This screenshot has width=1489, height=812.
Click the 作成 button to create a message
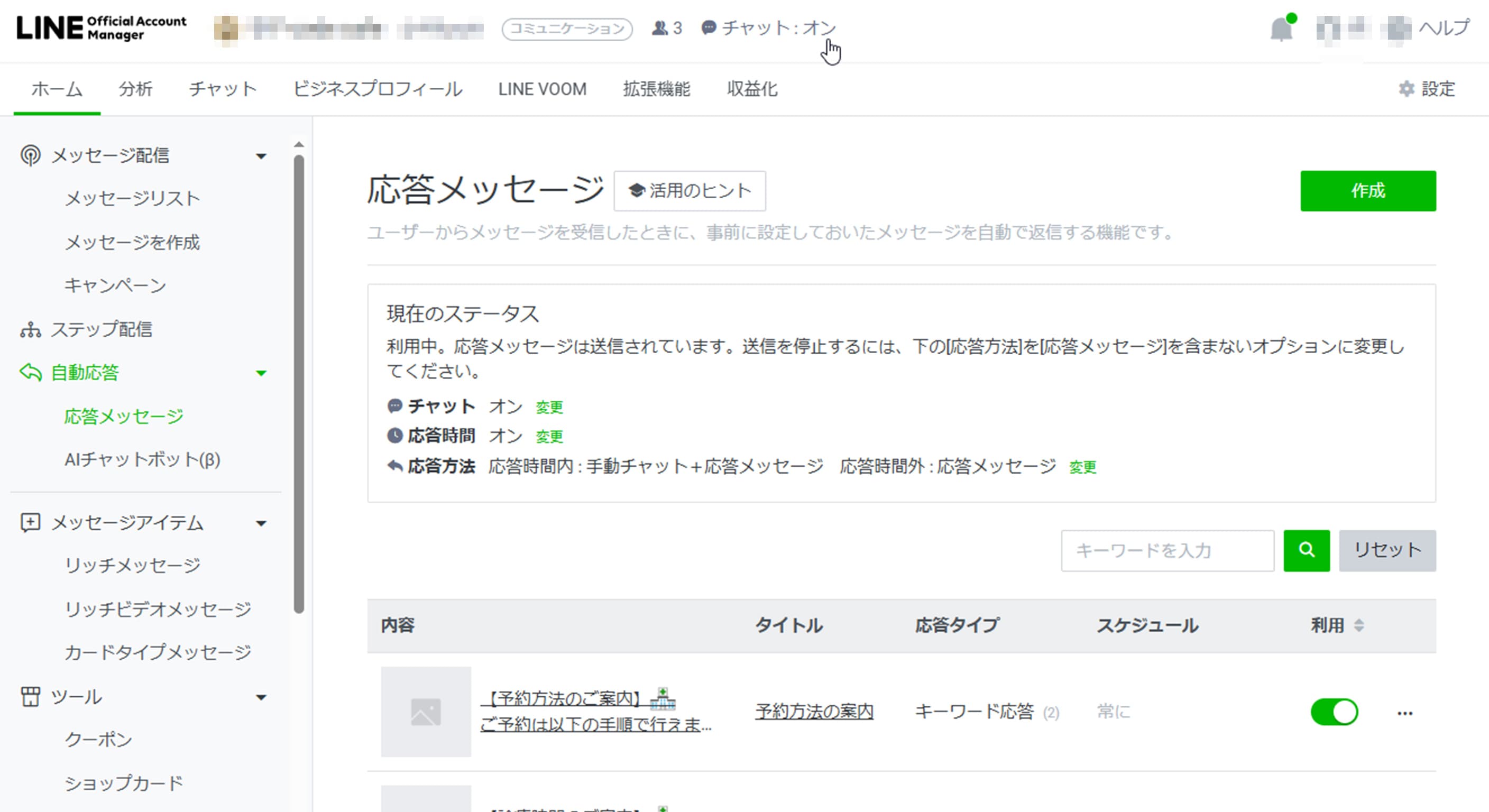(1368, 191)
